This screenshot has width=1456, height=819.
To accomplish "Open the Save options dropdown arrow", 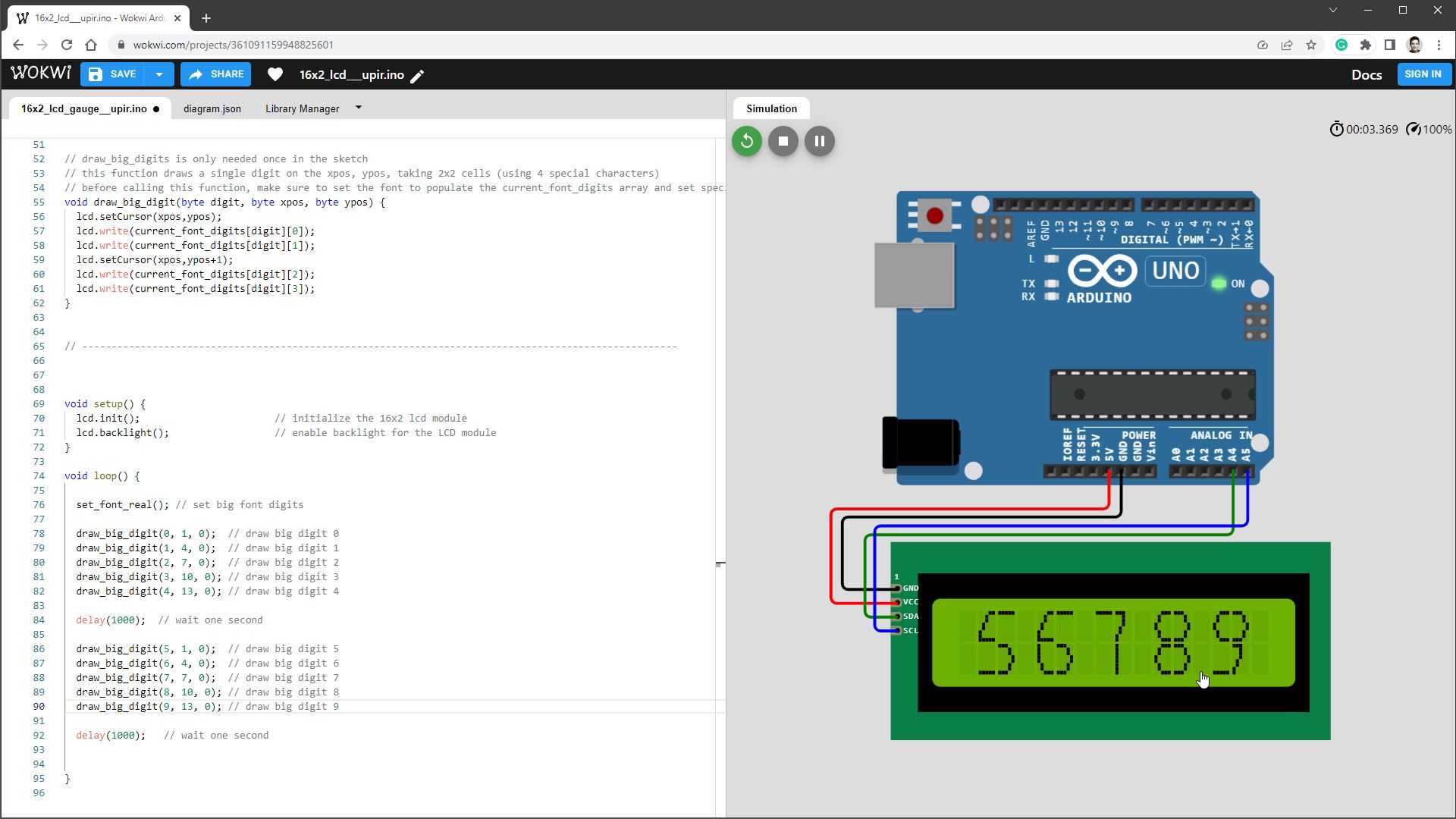I will click(x=159, y=74).
